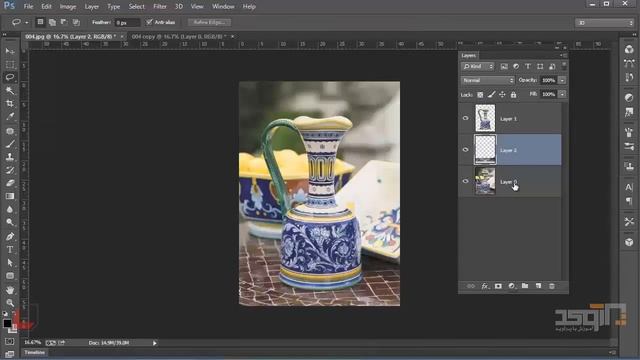
Task: Open the Filter menu
Action: pos(160,7)
